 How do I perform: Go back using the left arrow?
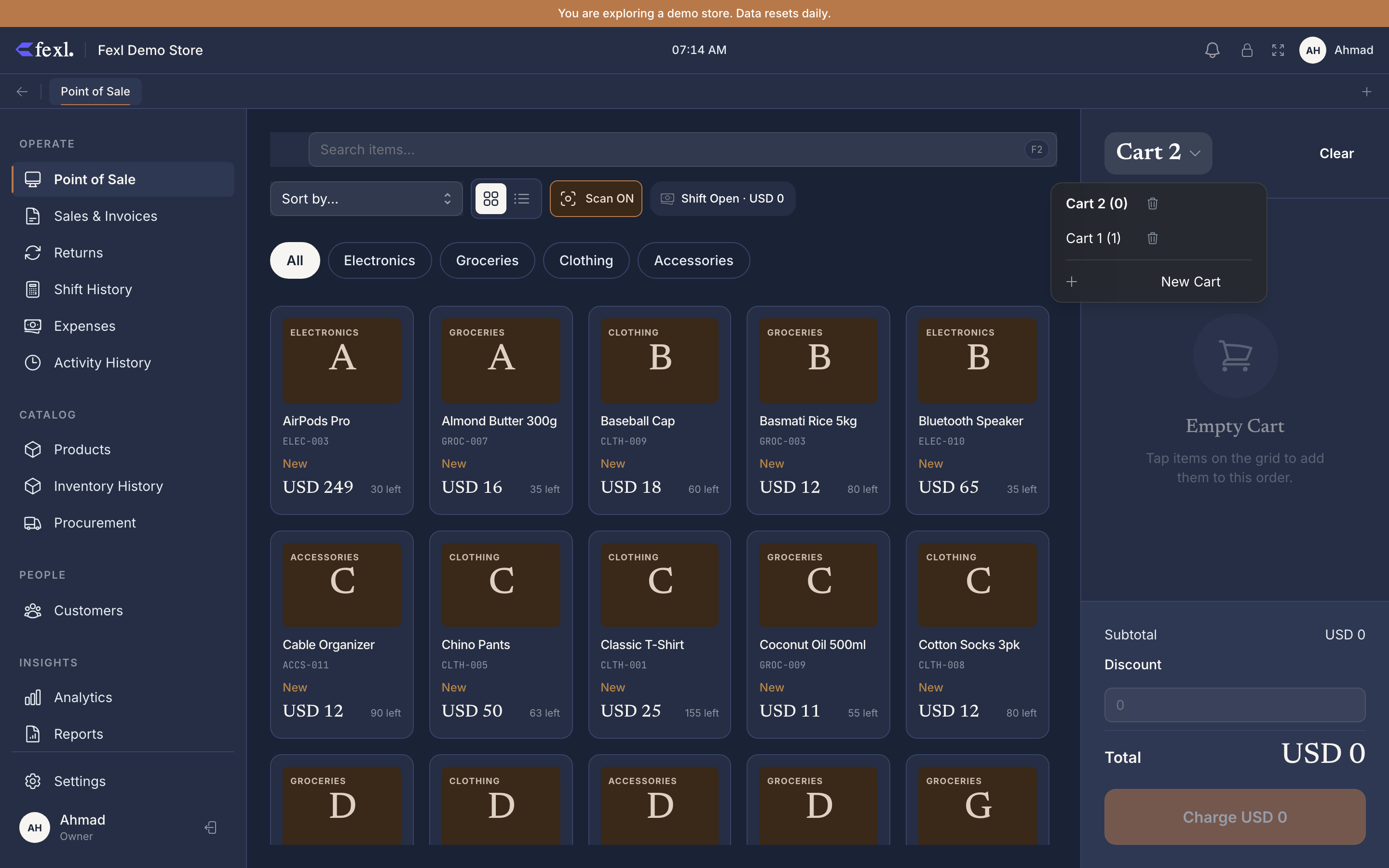click(x=22, y=92)
